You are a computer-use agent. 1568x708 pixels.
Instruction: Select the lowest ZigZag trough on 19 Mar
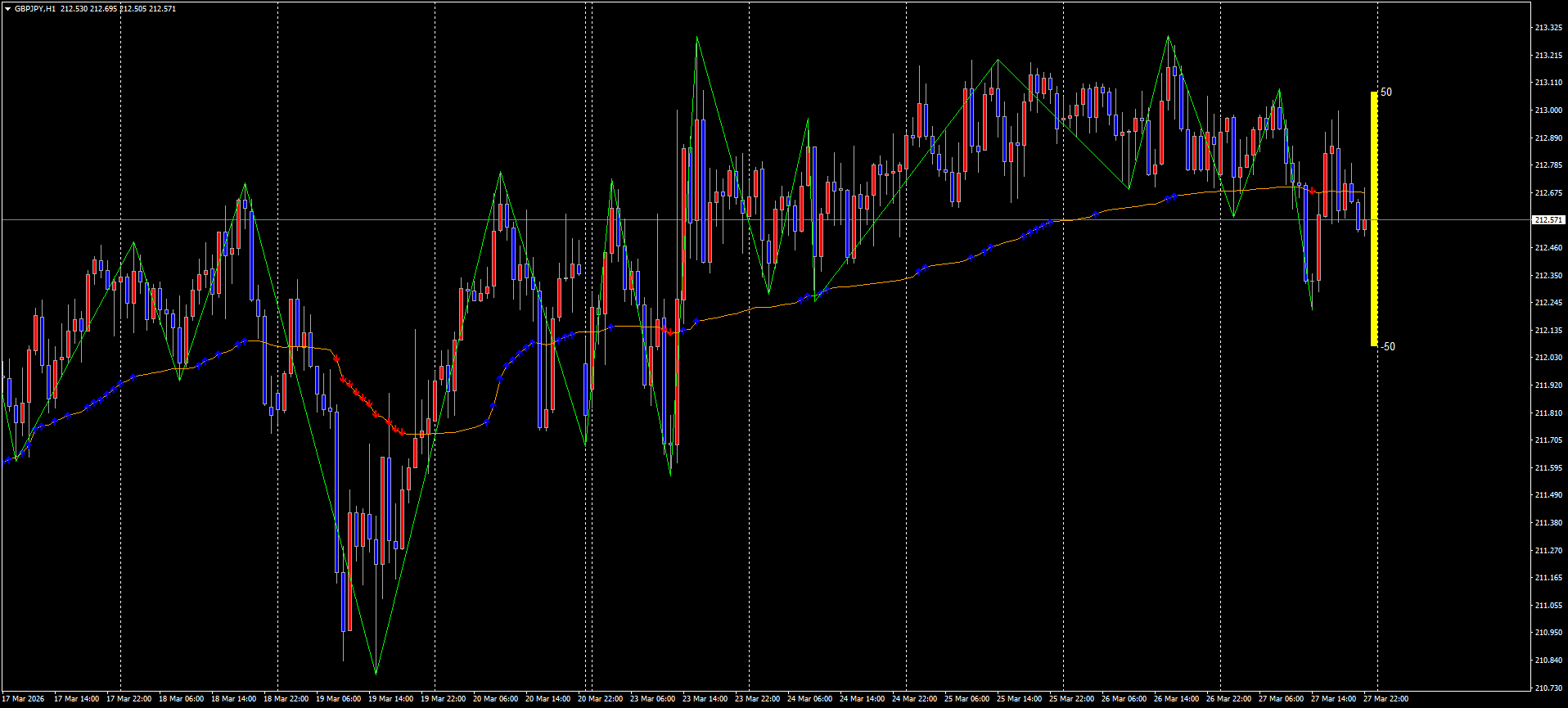click(x=376, y=673)
